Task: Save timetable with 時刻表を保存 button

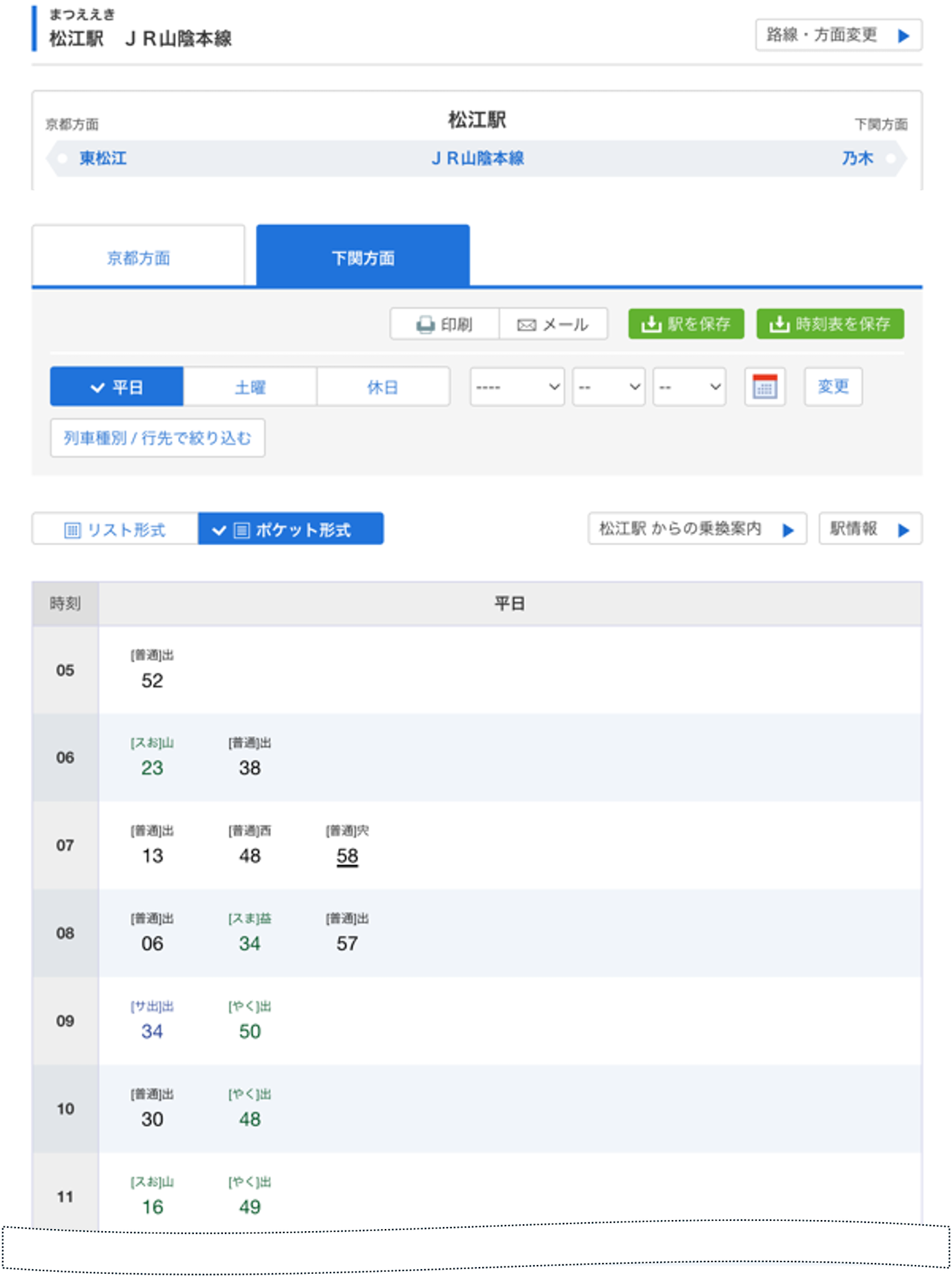Action: (x=830, y=324)
